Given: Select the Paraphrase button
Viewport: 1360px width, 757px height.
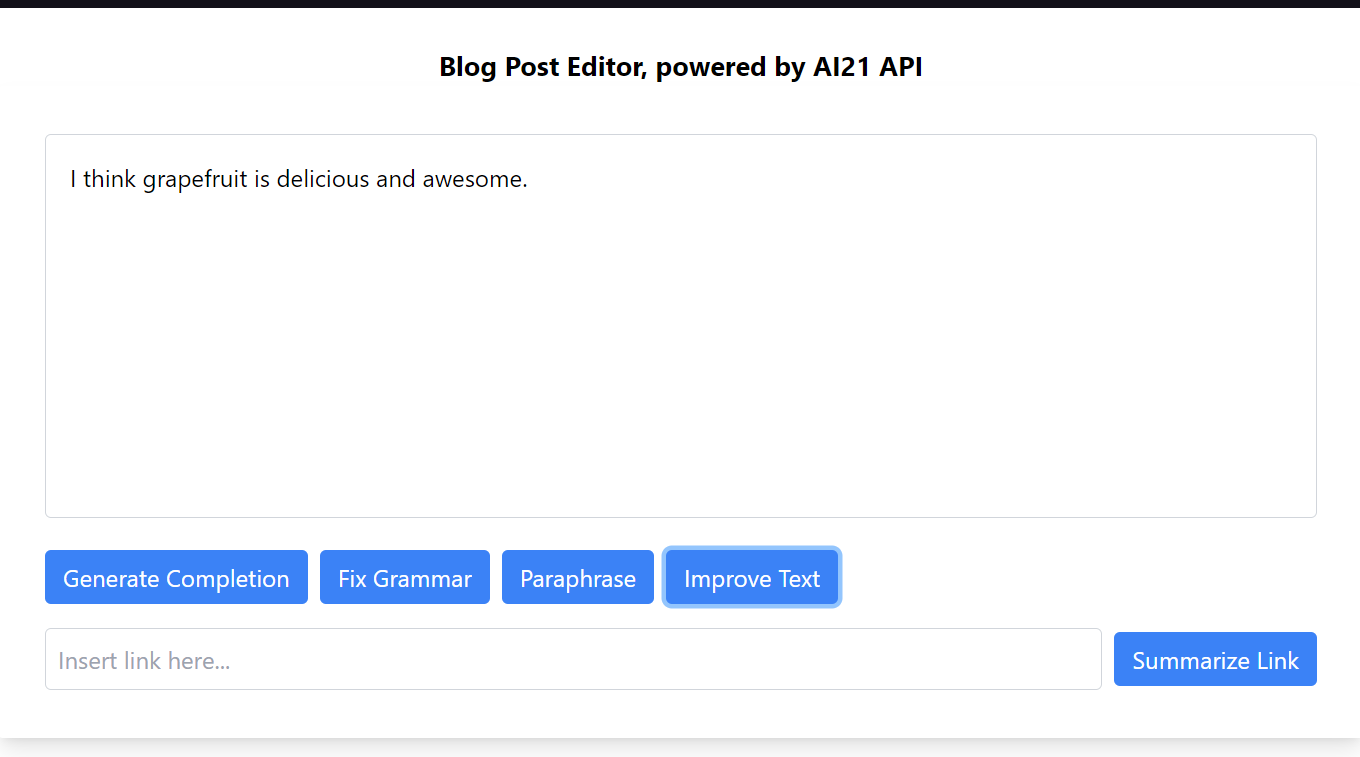Looking at the screenshot, I should [578, 577].
